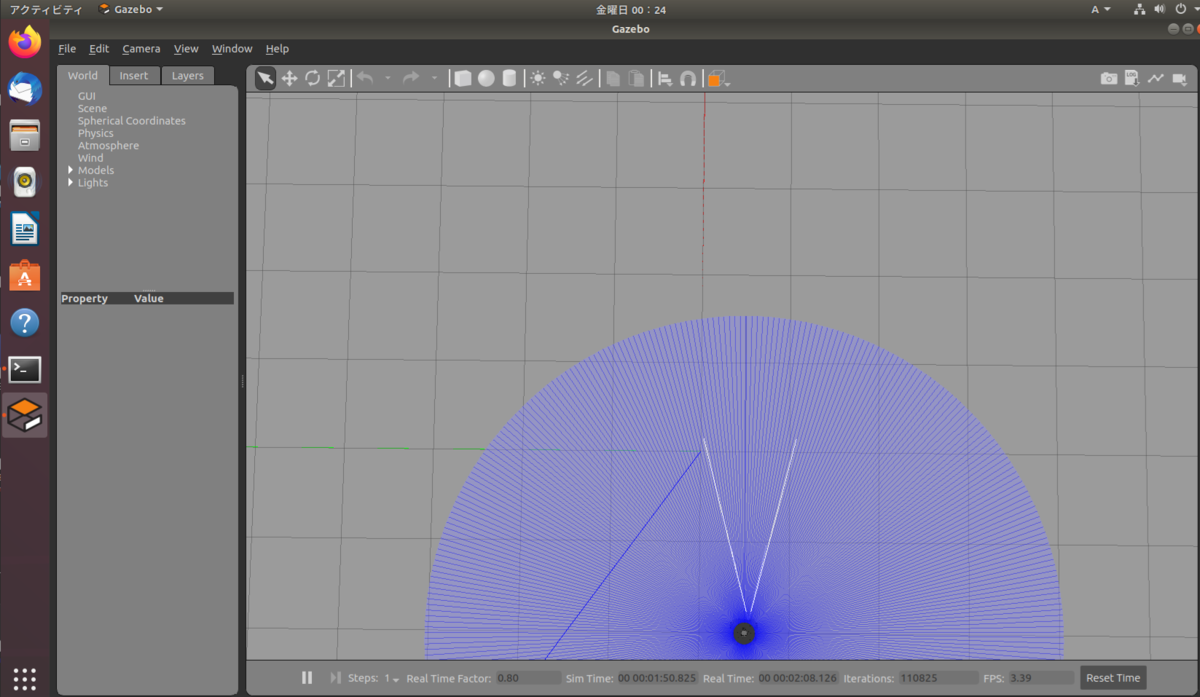Open LibreOffice Writer from the dock
Viewport: 1200px width, 697px height.
coord(25,229)
